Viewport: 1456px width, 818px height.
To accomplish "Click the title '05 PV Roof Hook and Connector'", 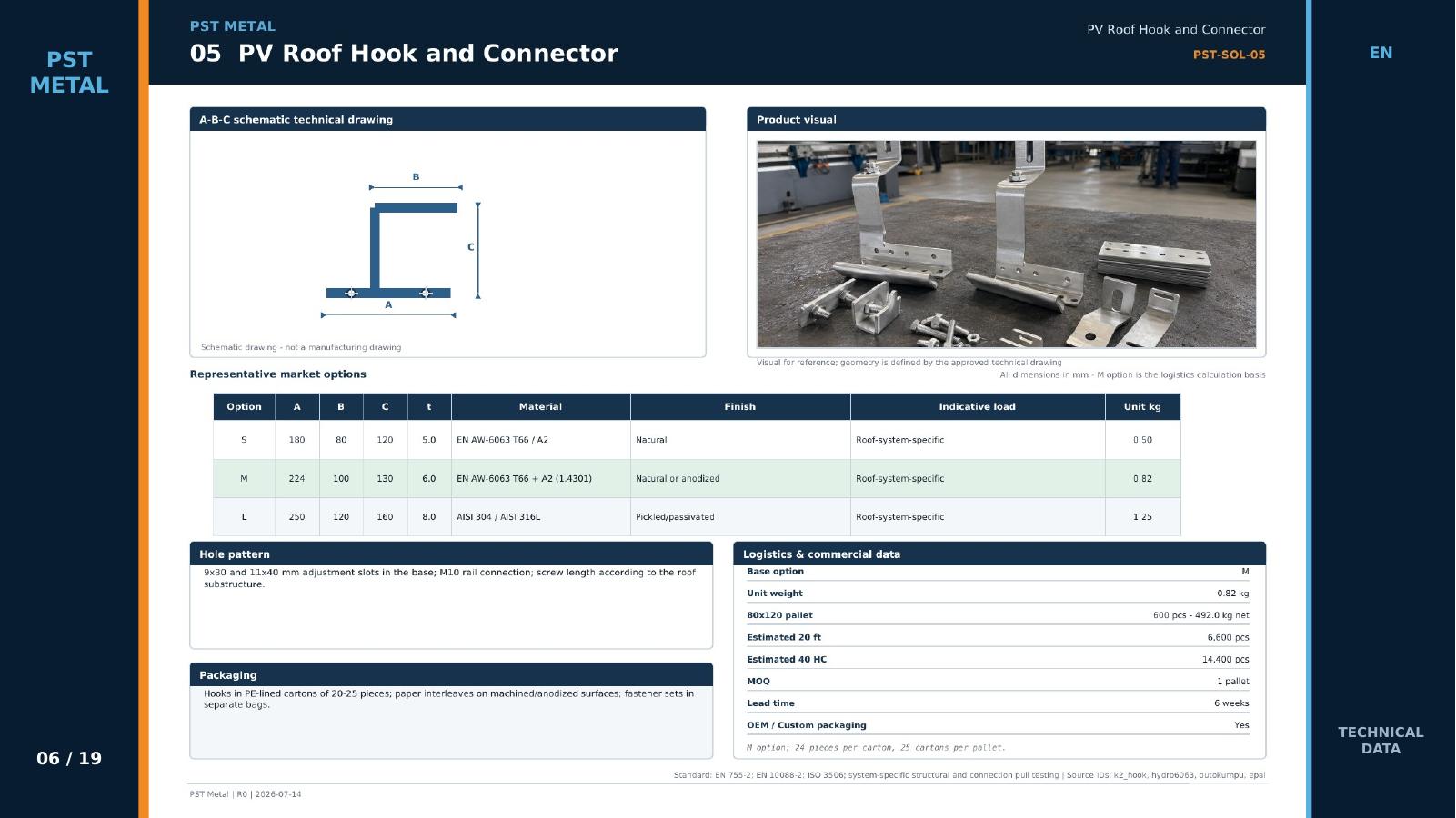I will (404, 53).
